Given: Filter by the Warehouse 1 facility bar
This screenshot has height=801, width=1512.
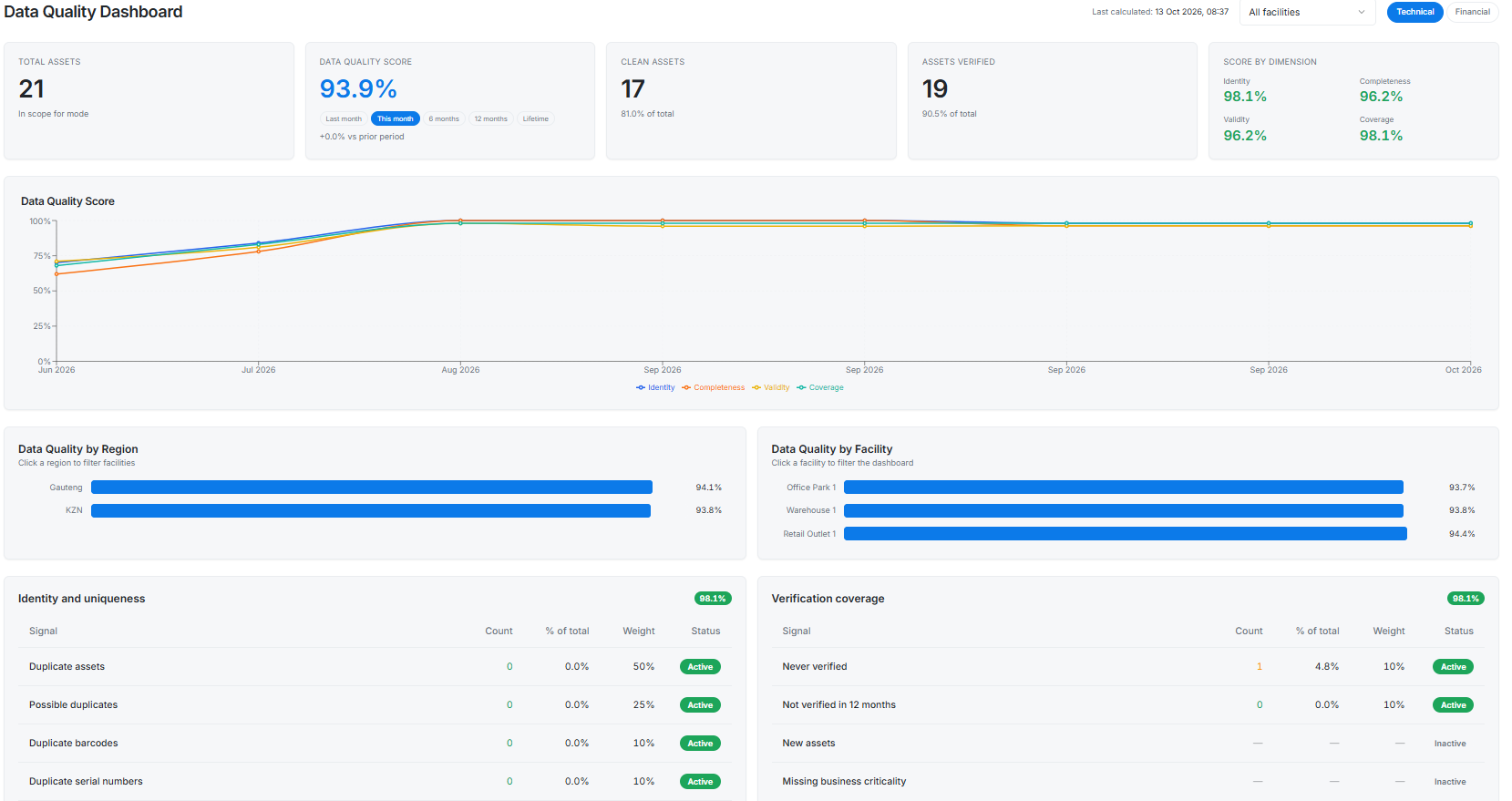Looking at the screenshot, I should pyautogui.click(x=1124, y=510).
